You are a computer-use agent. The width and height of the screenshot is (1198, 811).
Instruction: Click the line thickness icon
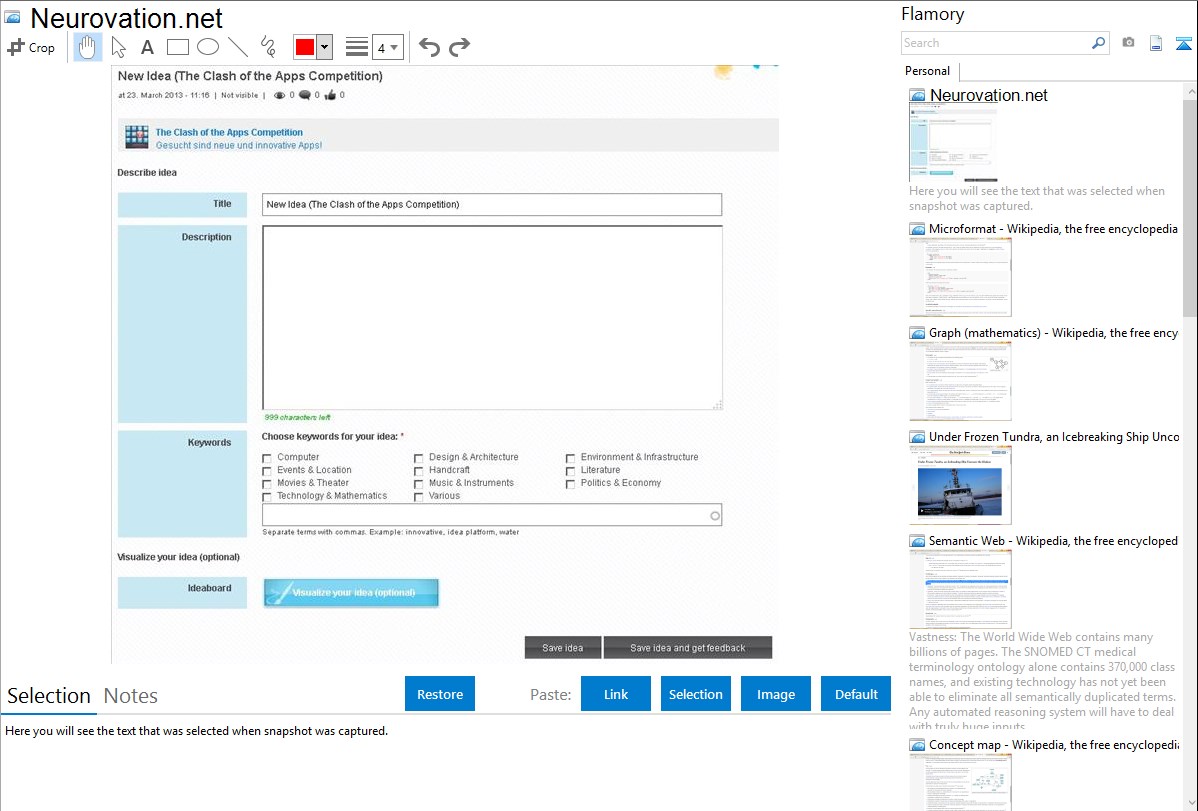point(357,47)
